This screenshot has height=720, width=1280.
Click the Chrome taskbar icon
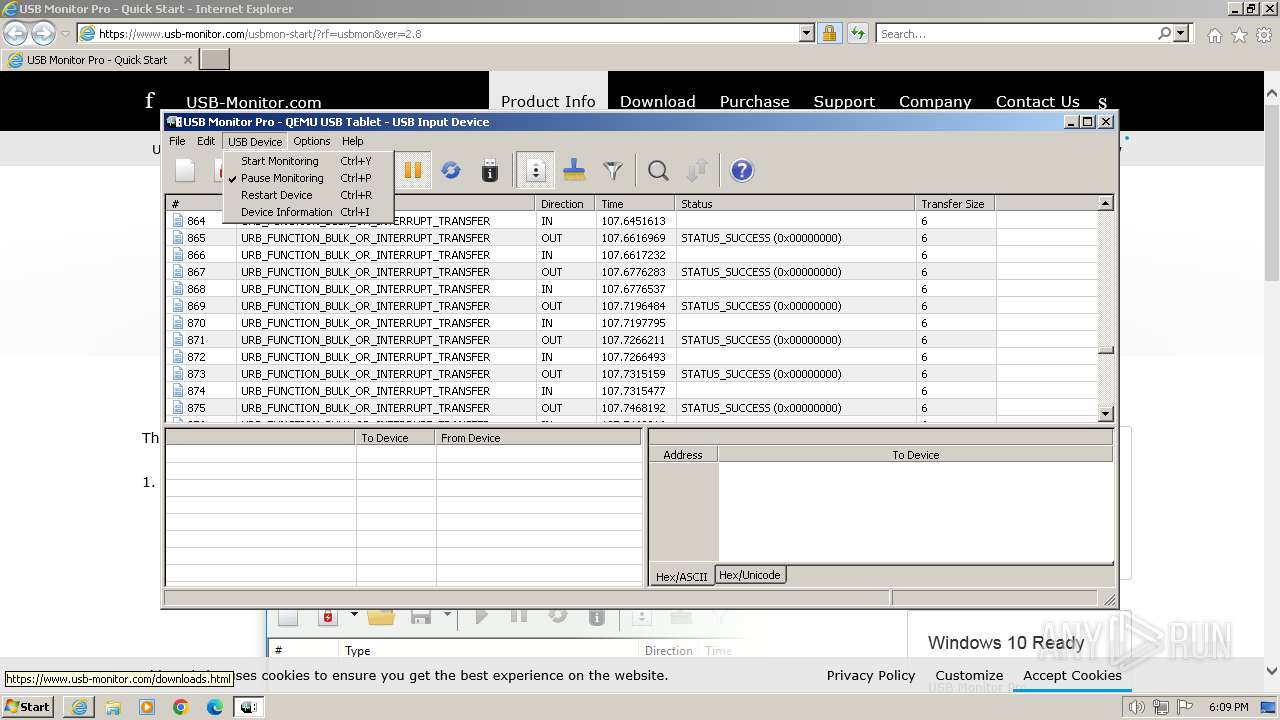181,707
